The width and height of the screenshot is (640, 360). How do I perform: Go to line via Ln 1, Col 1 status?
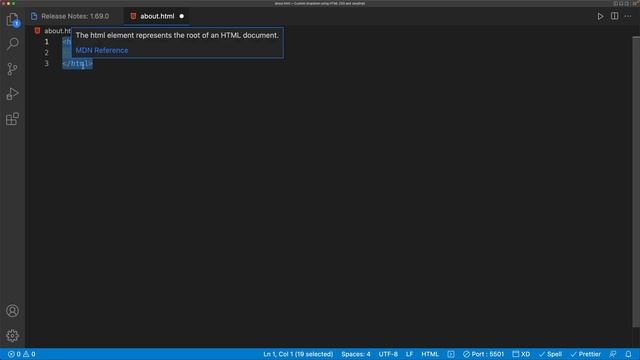(x=298, y=354)
